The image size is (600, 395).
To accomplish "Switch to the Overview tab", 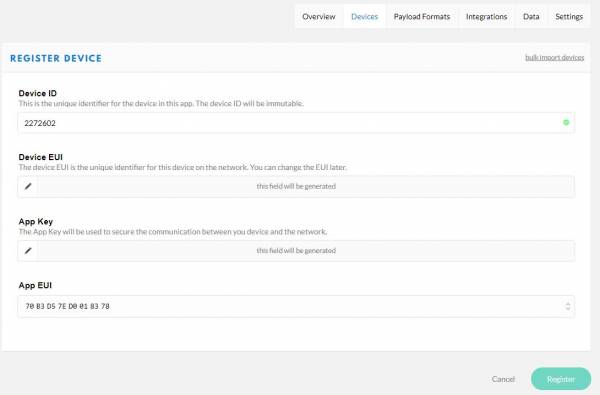I will (319, 16).
